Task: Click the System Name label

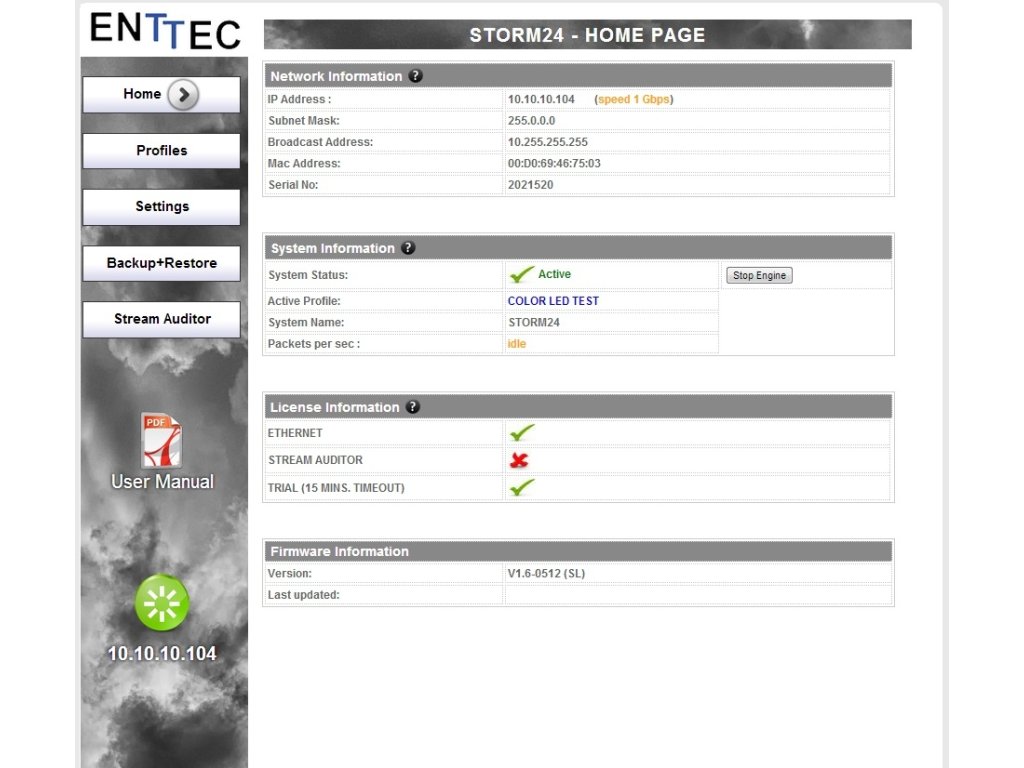Action: (x=306, y=323)
